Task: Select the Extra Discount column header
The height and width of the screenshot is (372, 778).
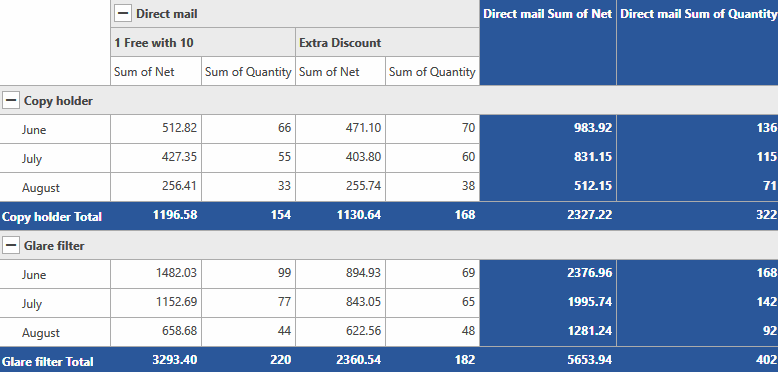Action: pos(388,42)
